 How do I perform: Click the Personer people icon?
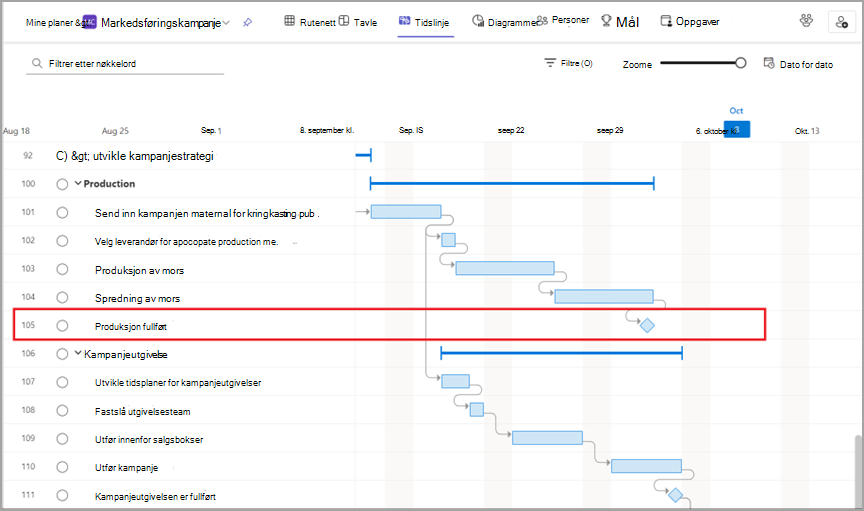542,20
